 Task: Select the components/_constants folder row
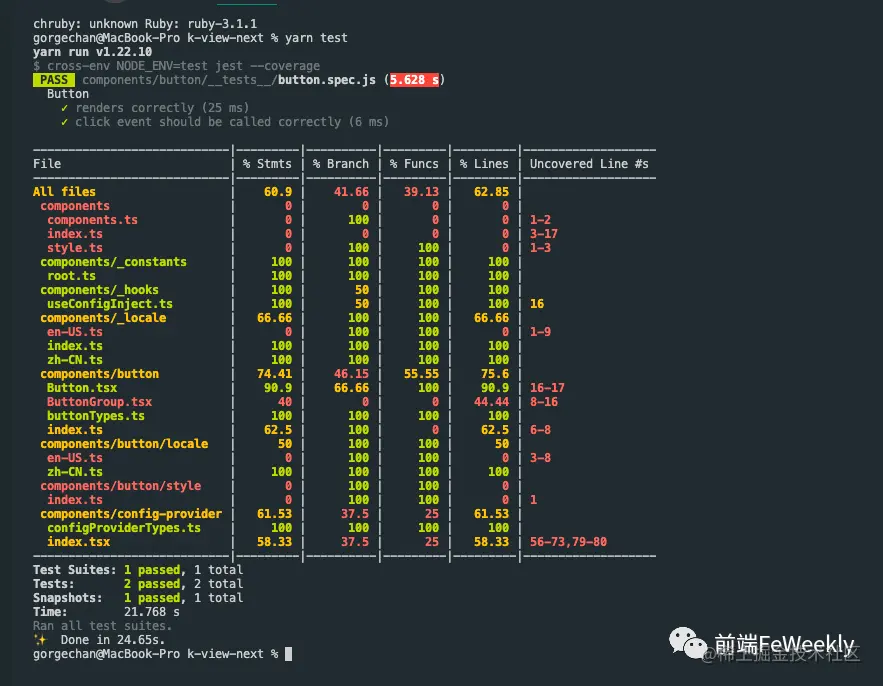[113, 262]
